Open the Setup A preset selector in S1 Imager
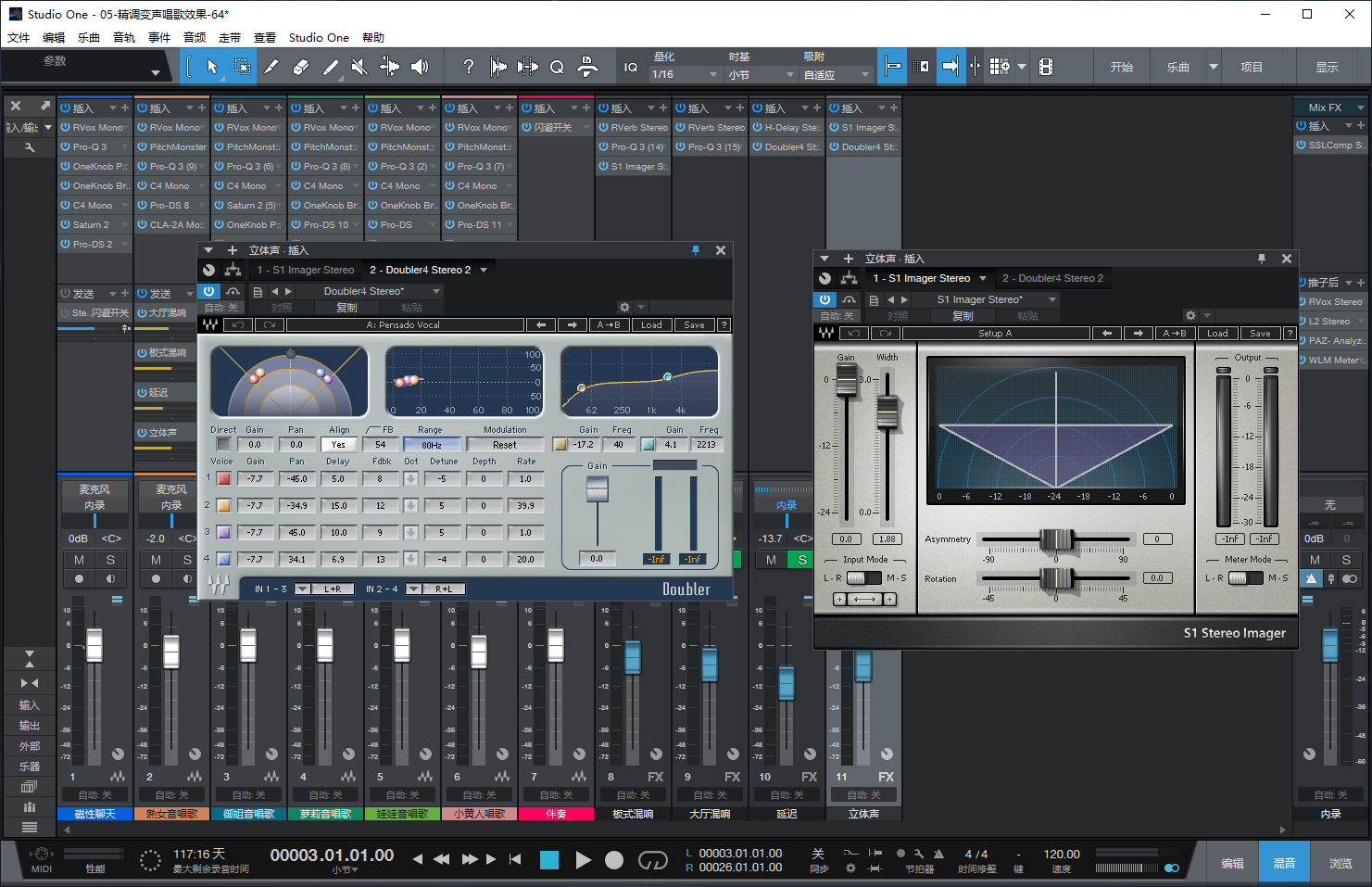Viewport: 1372px width, 887px height. 994,333
